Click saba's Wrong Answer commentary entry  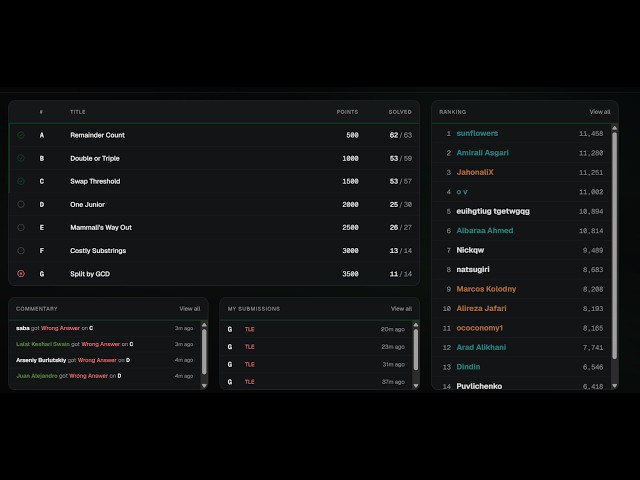pos(104,328)
